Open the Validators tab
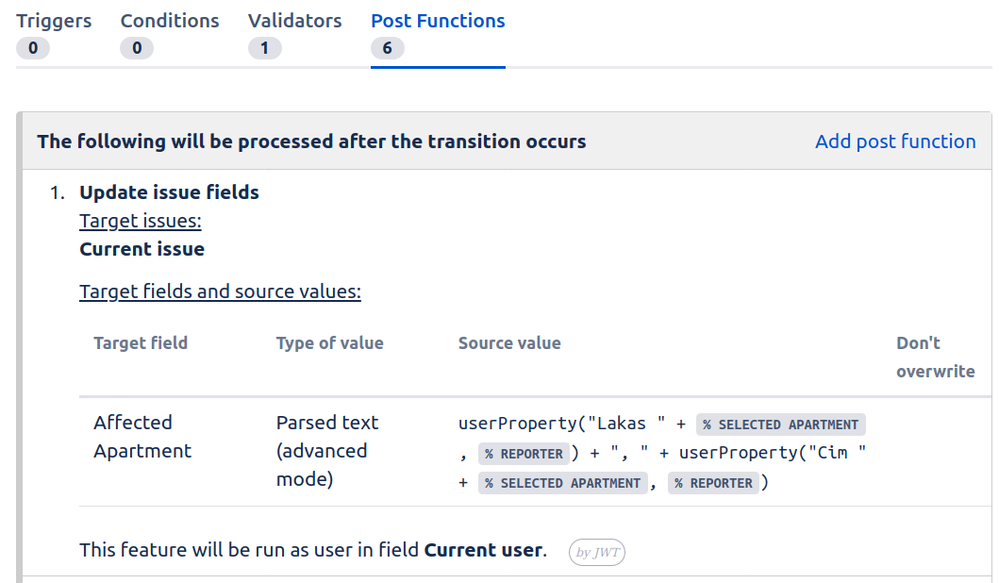The height and width of the screenshot is (583, 999). [x=294, y=21]
